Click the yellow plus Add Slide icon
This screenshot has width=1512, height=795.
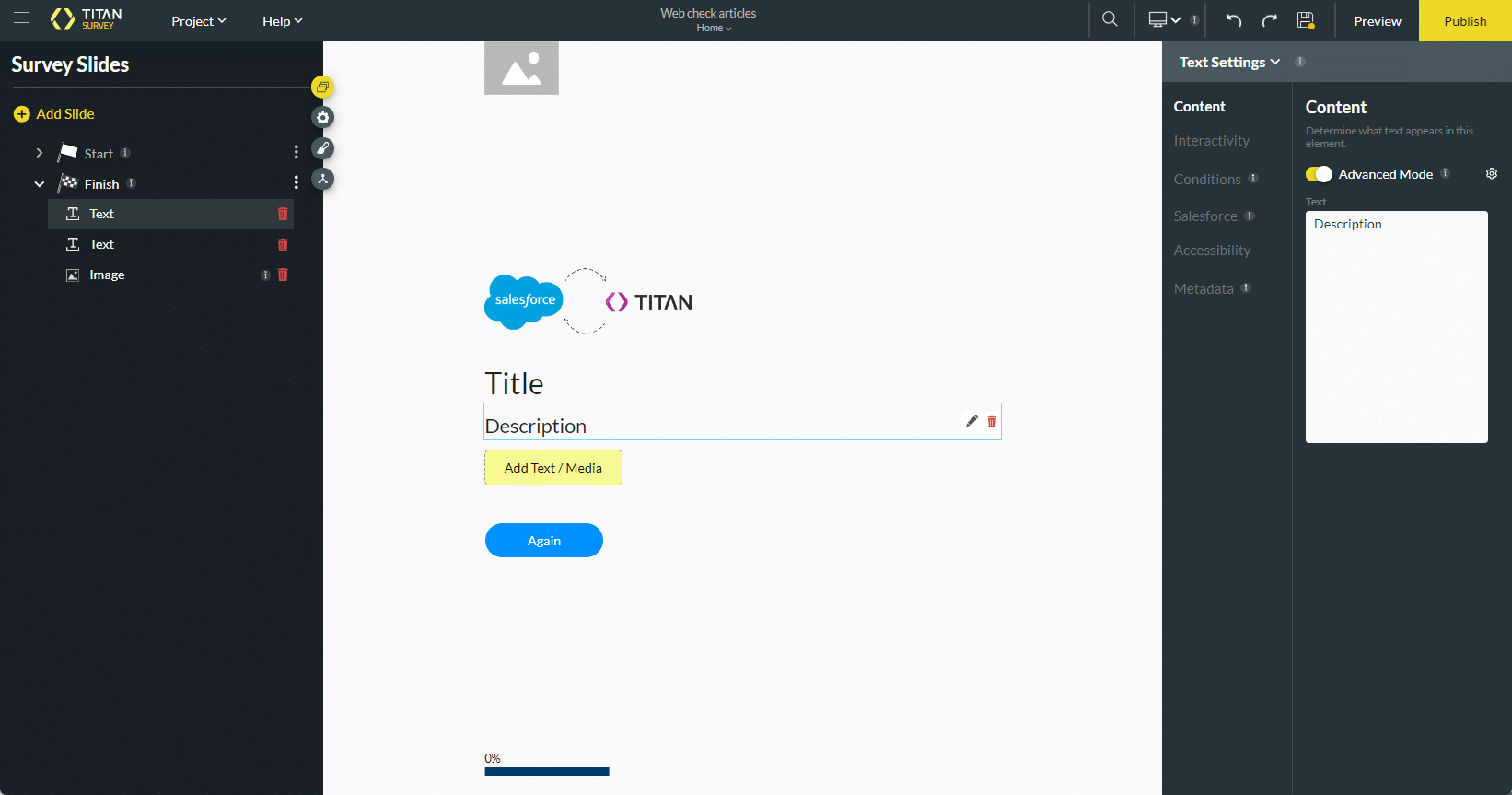22,114
